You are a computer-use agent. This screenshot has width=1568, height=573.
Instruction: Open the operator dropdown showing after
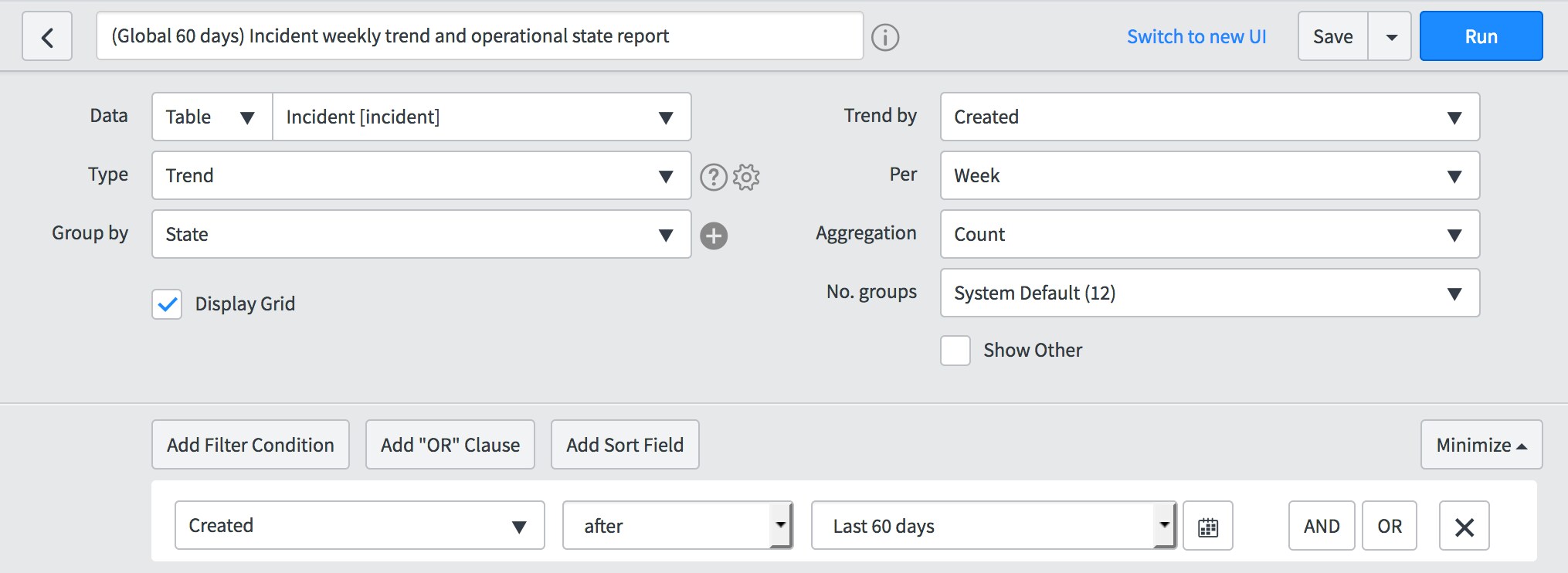pyautogui.click(x=678, y=525)
